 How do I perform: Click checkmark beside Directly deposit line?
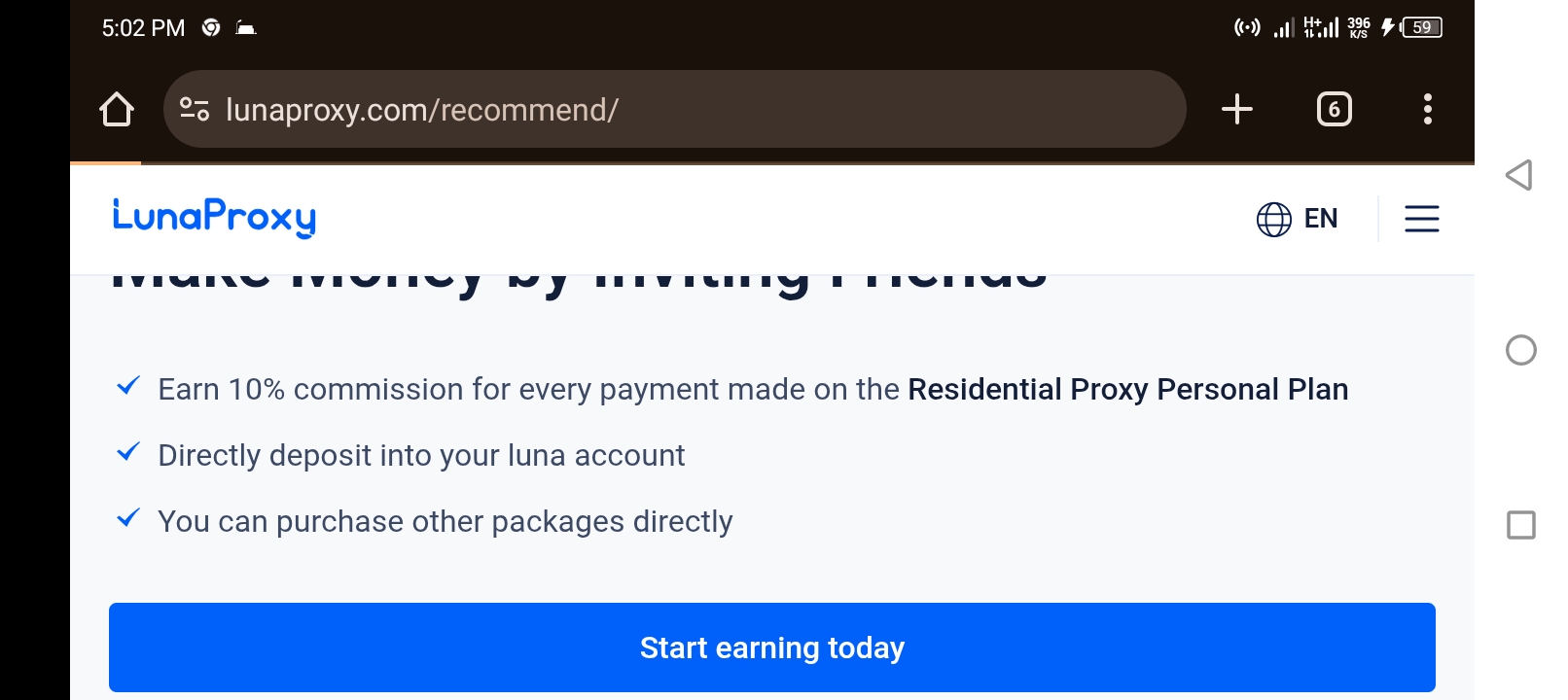point(128,452)
